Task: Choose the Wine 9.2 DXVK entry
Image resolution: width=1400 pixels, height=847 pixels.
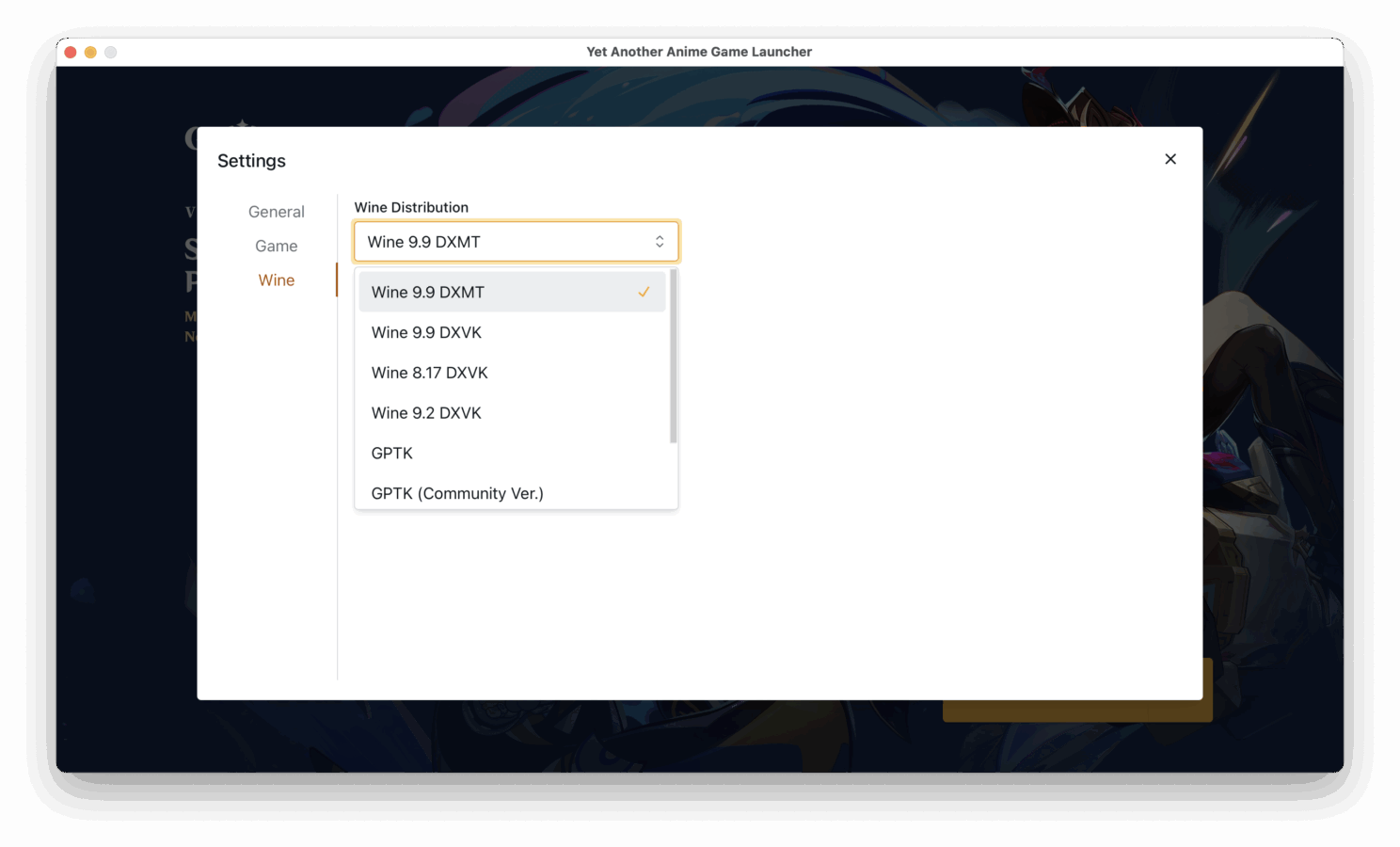Action: click(426, 413)
